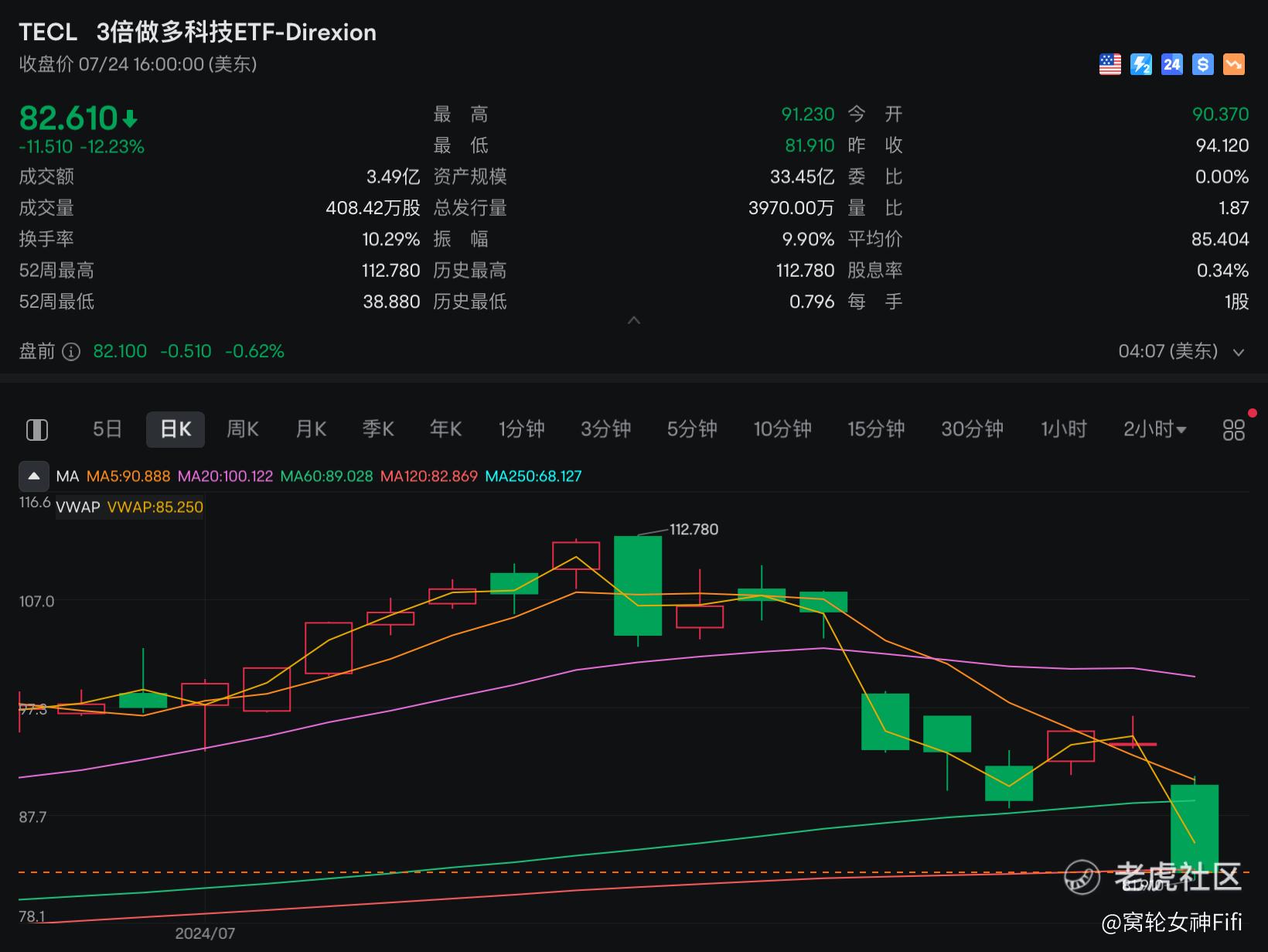Click the 24-hour trading icon
The height and width of the screenshot is (952, 1268).
1172,64
